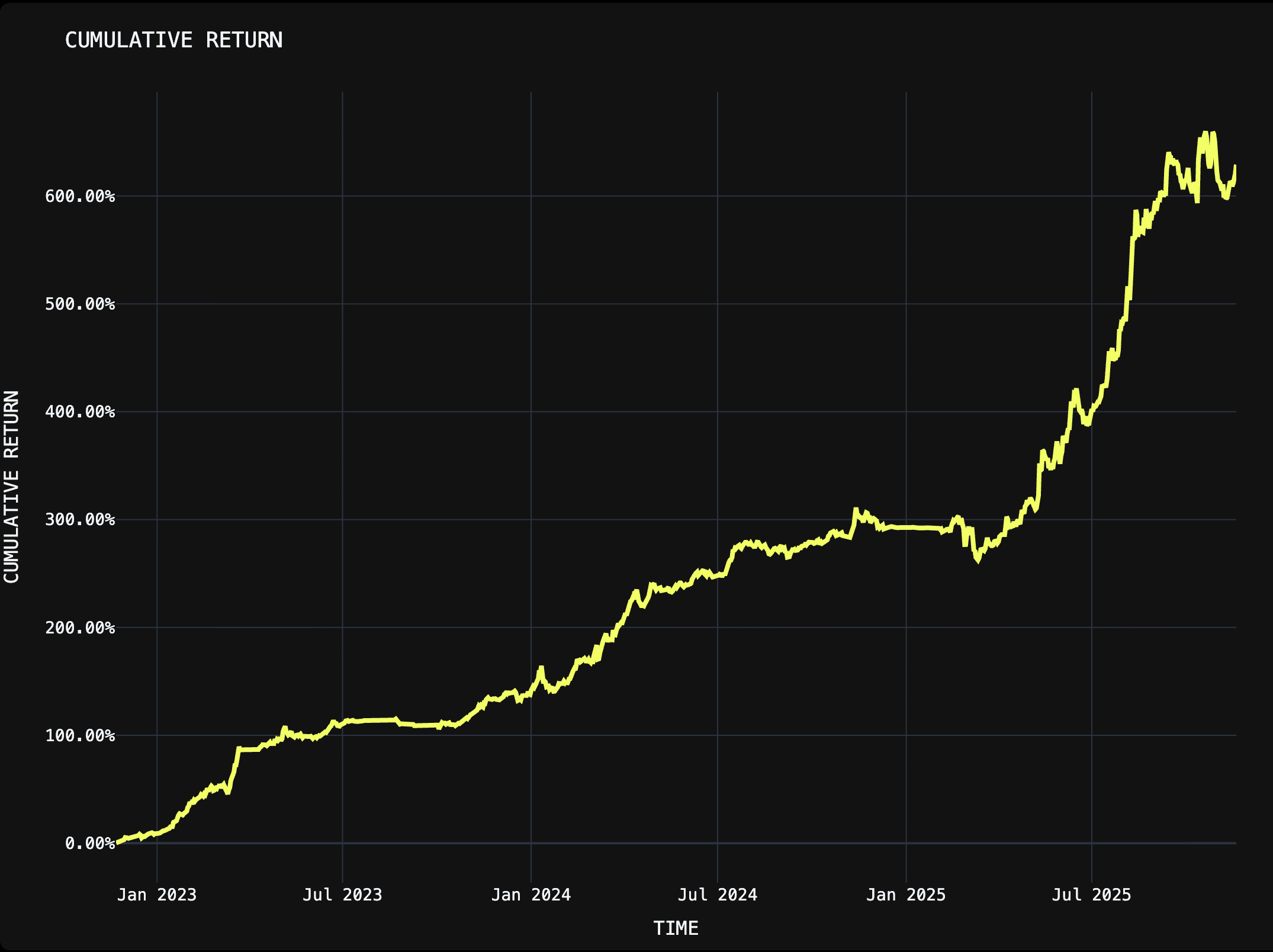
Task: Click the 100.00% y-axis label
Action: (x=80, y=735)
